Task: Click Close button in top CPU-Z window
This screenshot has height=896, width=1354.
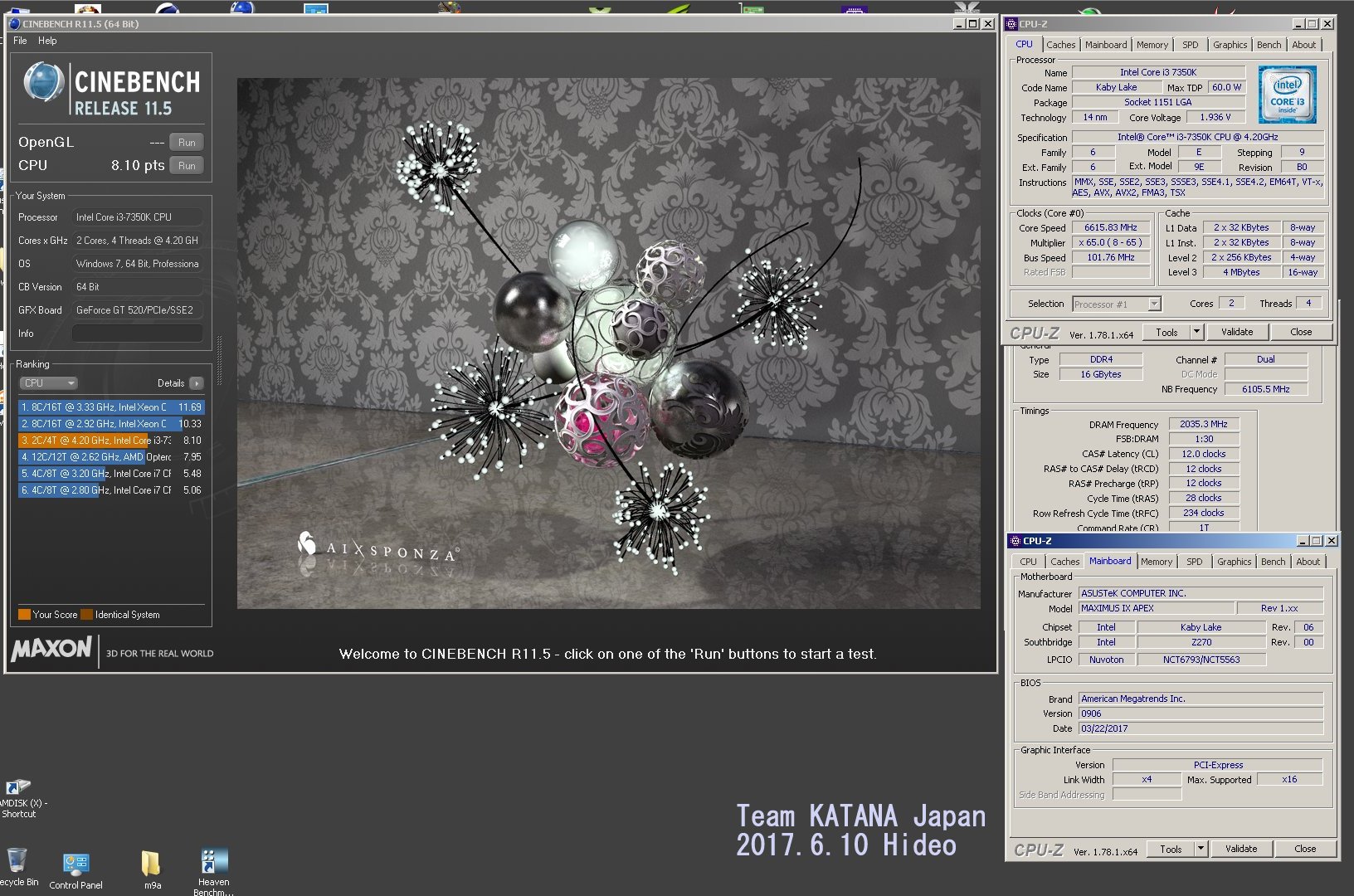Action: point(1301,332)
